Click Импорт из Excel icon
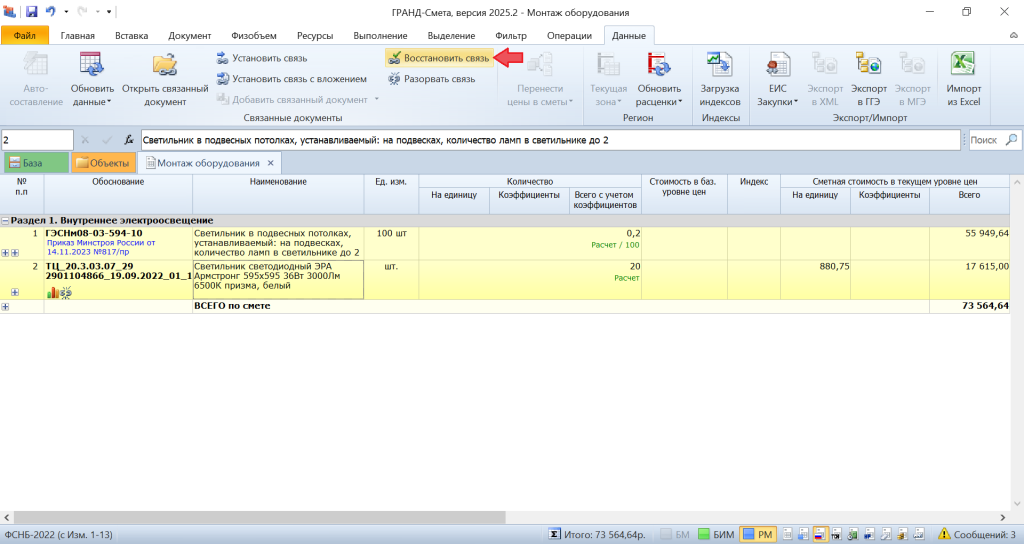The width and height of the screenshot is (1024, 544). coord(962,80)
